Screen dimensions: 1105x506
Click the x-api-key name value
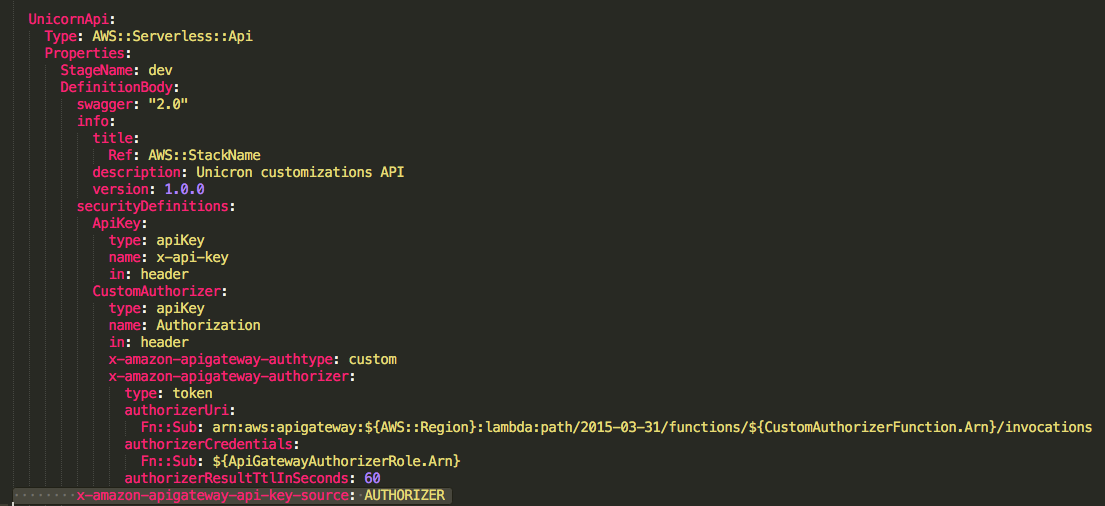tap(192, 257)
